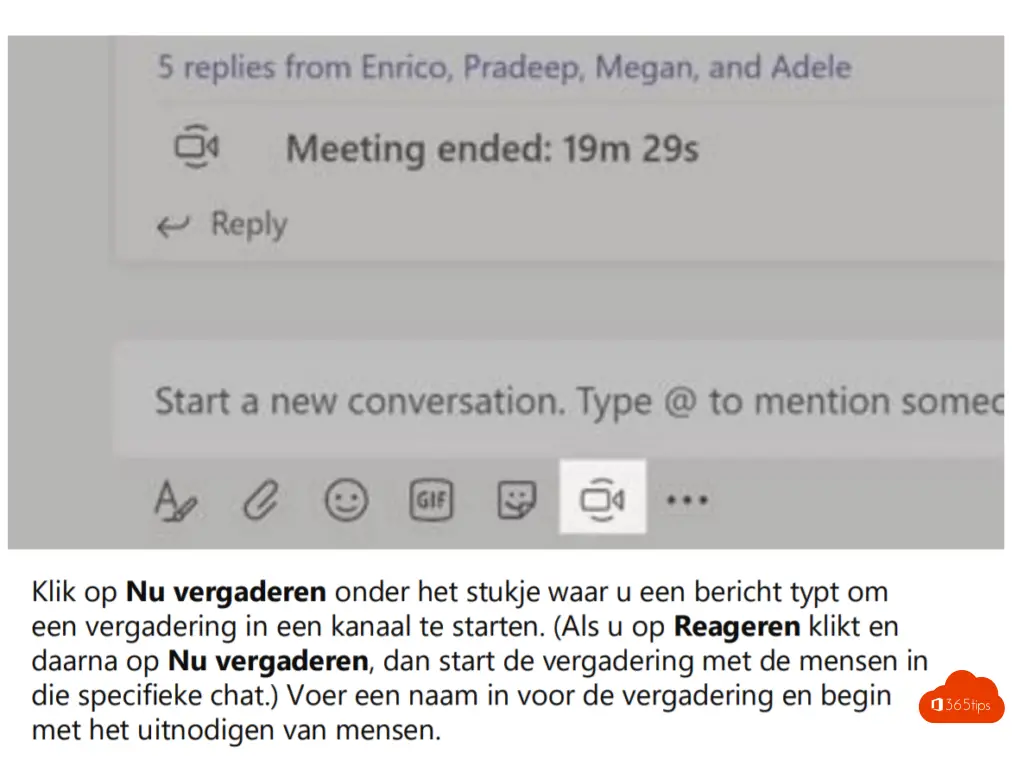
Task: Click the curved reply arrow icon
Action: coord(174,226)
